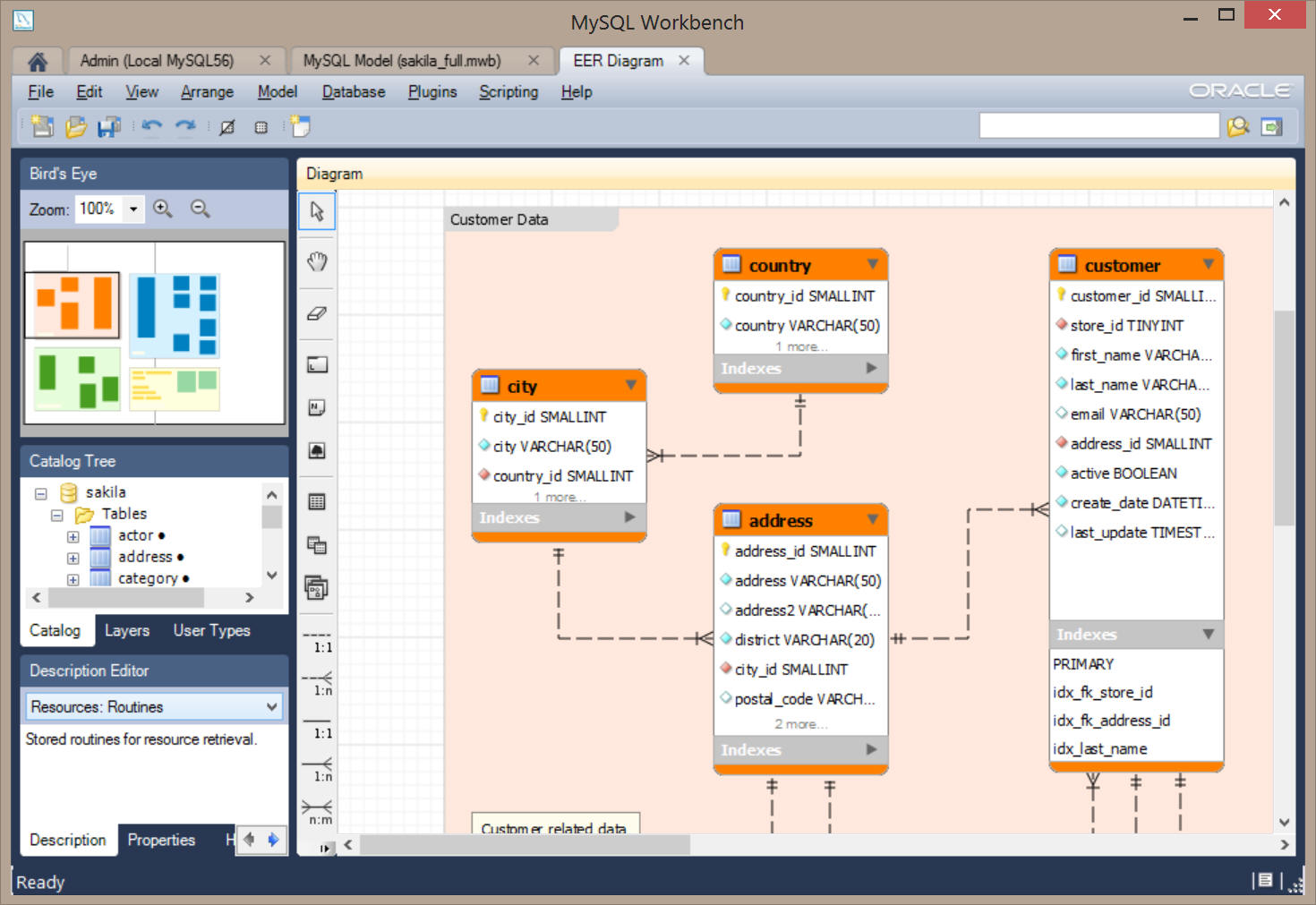Select the hand pan tool
The image size is (1316, 905).
tap(317, 261)
